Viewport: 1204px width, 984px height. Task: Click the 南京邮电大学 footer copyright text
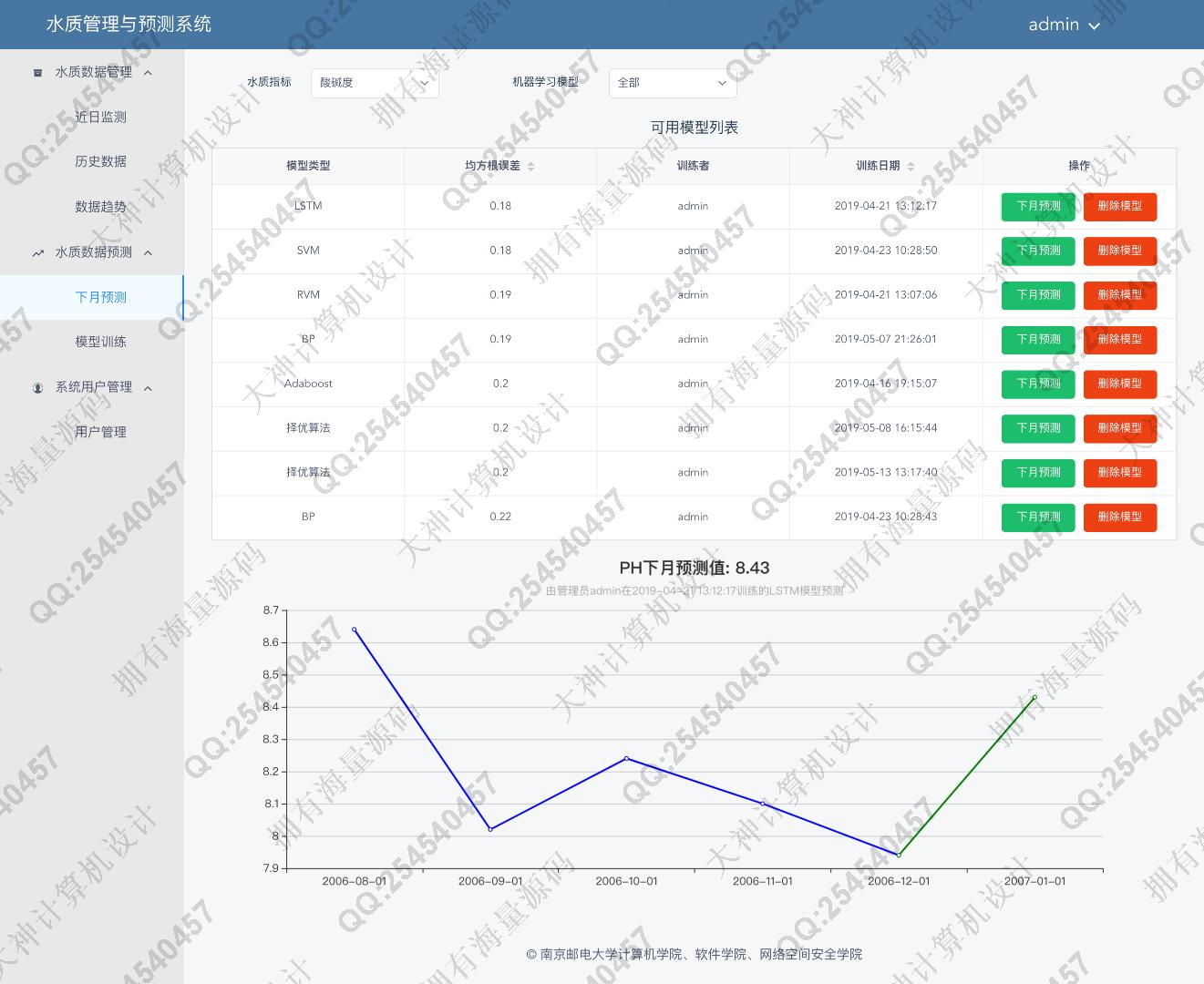(694, 955)
